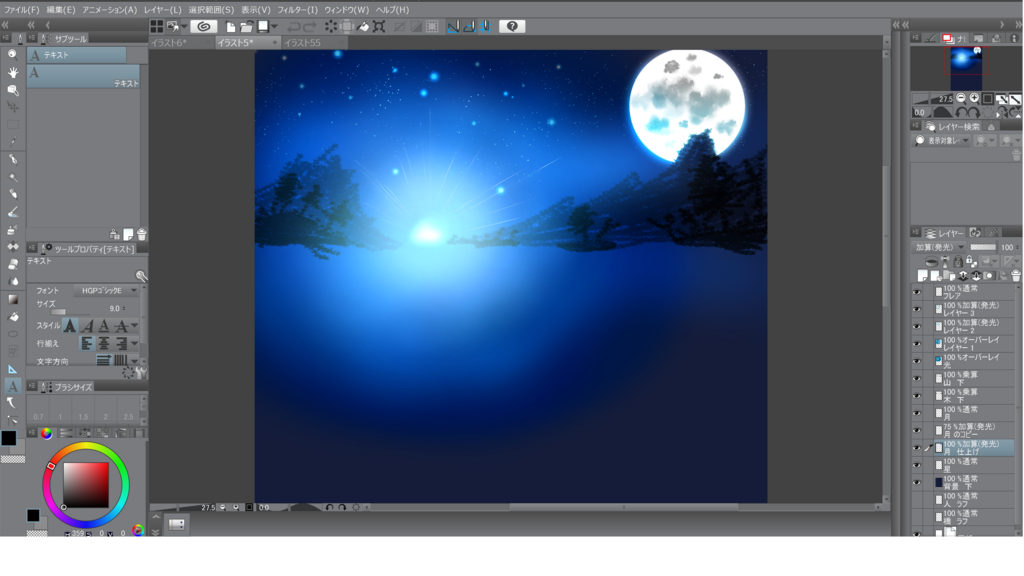Delete sub tool with trash icon
The height and width of the screenshot is (576, 1024).
pyautogui.click(x=142, y=234)
